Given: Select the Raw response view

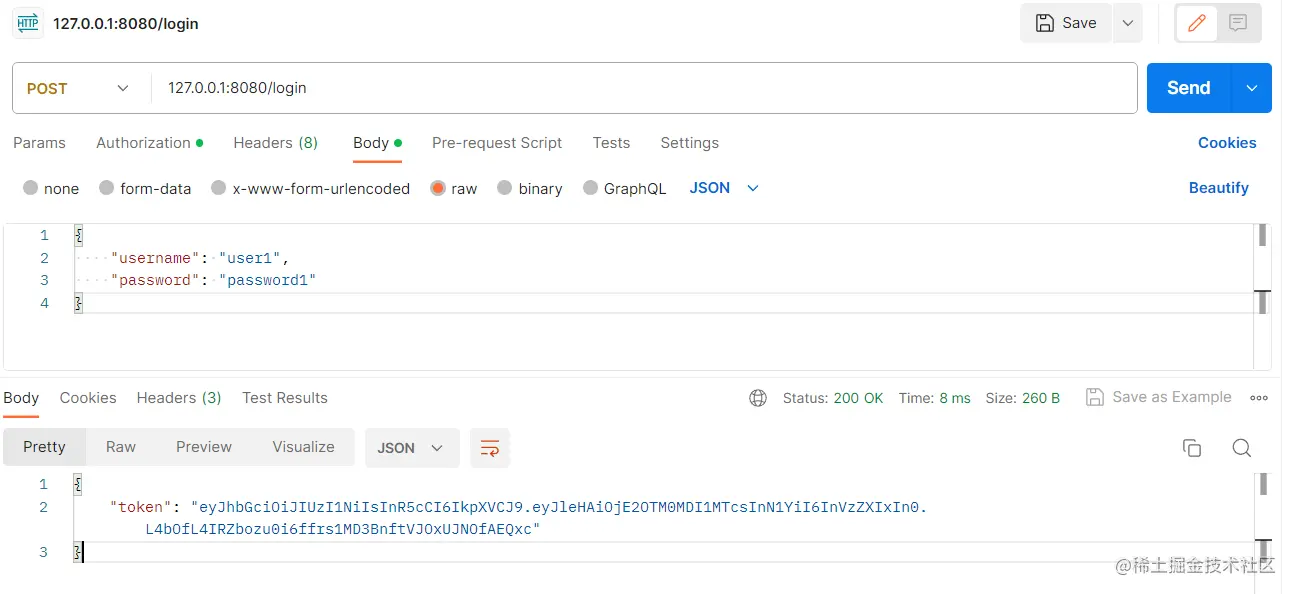Looking at the screenshot, I should coord(121,447).
